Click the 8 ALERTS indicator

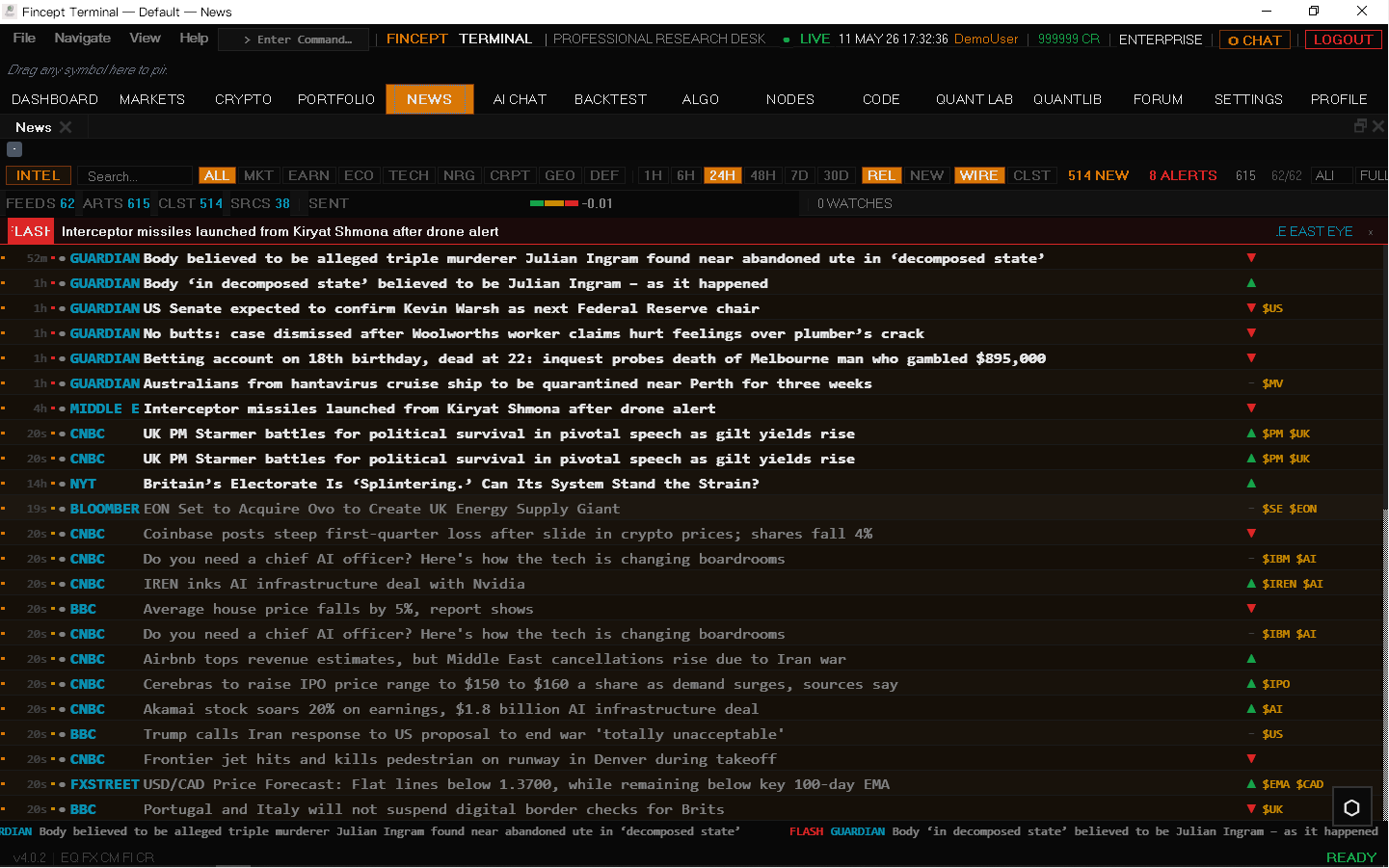[1183, 175]
